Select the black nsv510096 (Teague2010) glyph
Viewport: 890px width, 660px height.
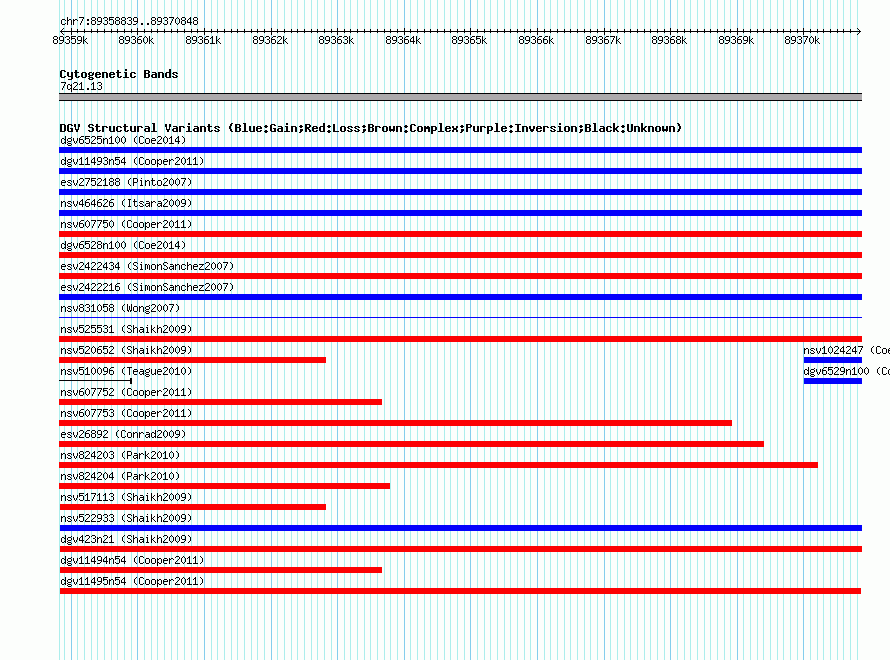(95, 381)
